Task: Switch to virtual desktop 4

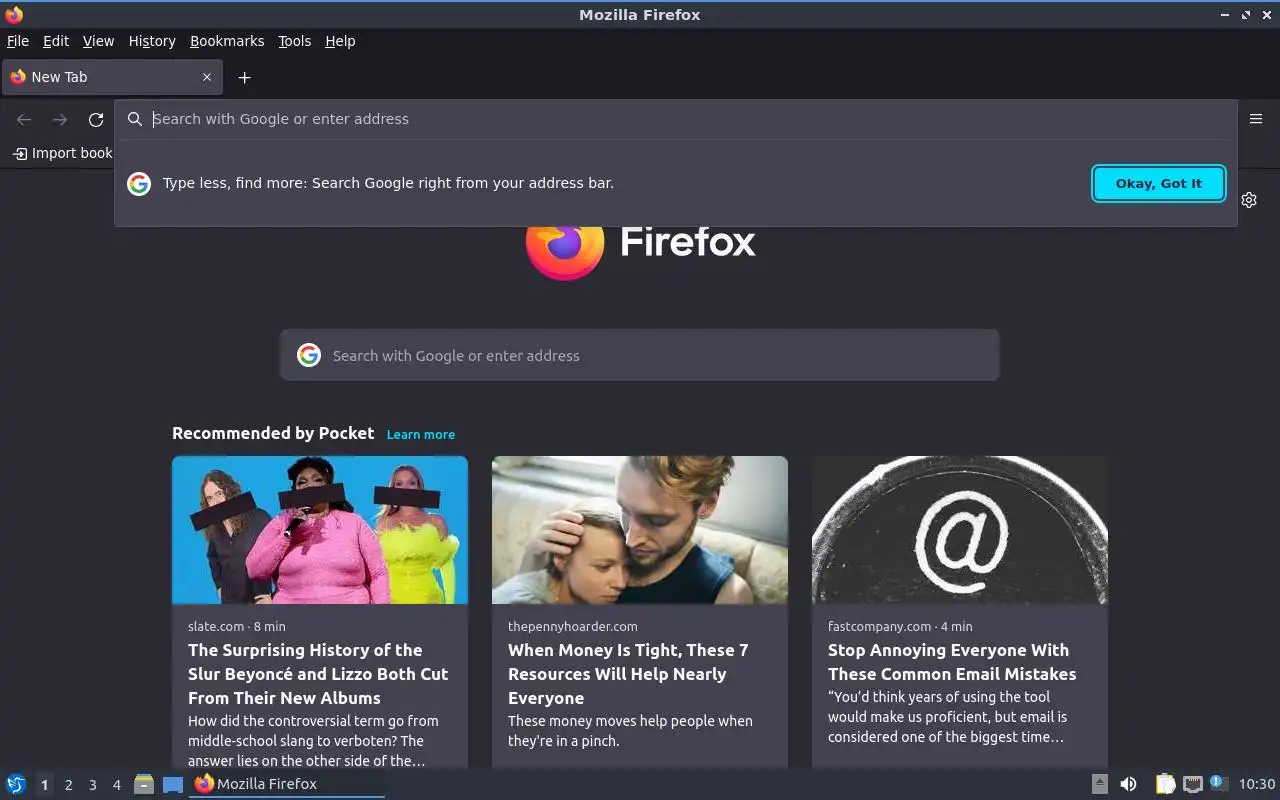Action: point(116,785)
